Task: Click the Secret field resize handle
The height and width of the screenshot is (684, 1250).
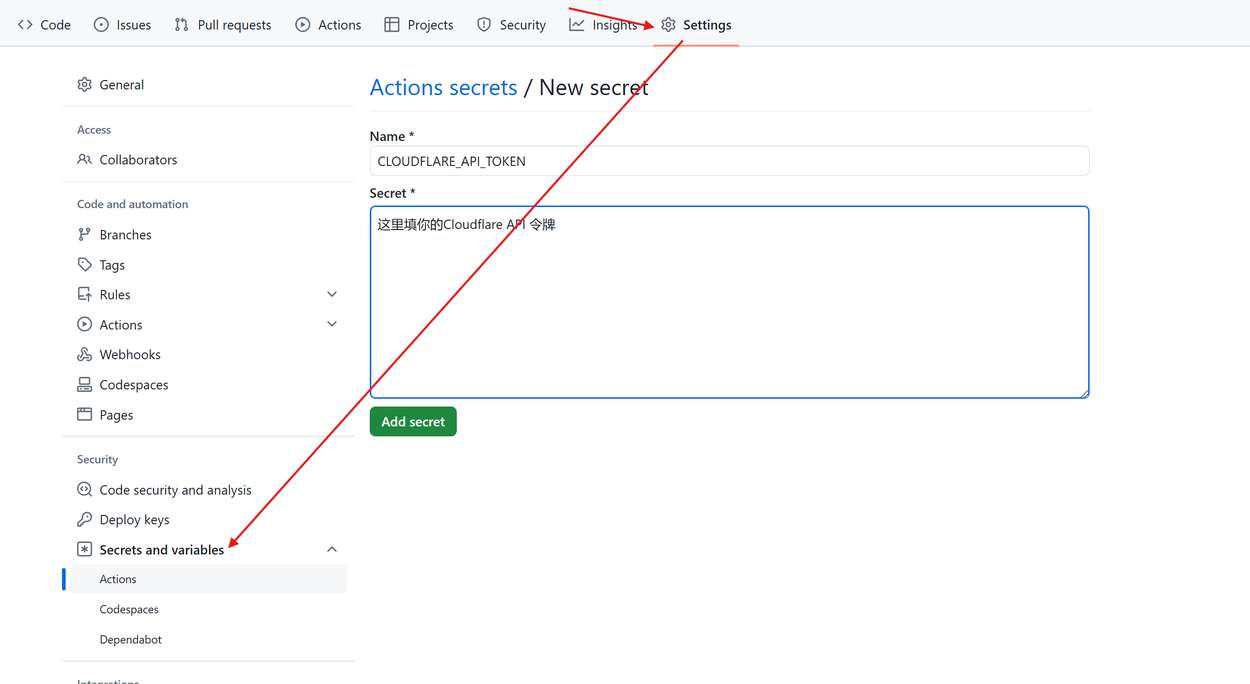Action: coord(1083,392)
